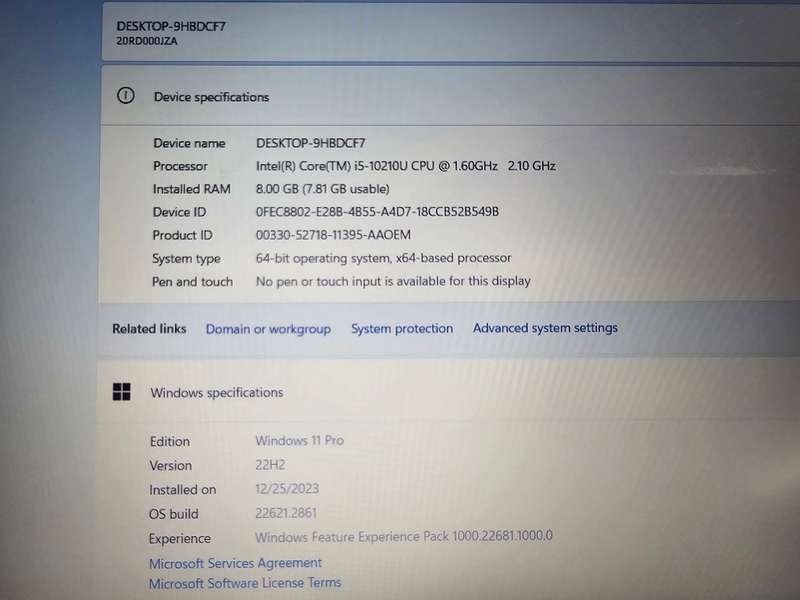Click the Device ID label
The width and height of the screenshot is (800, 600).
point(179,212)
